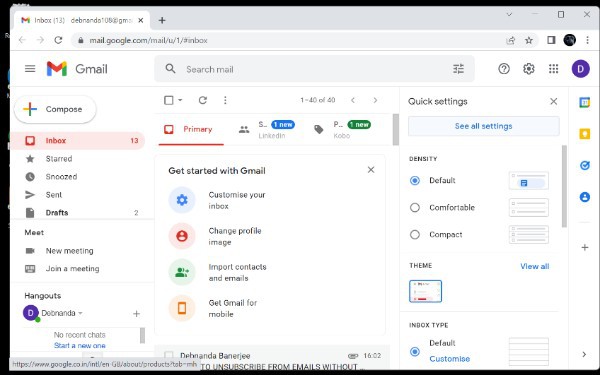Open Google Tasks side panel icon
This screenshot has height=375, width=600.
pos(584,165)
